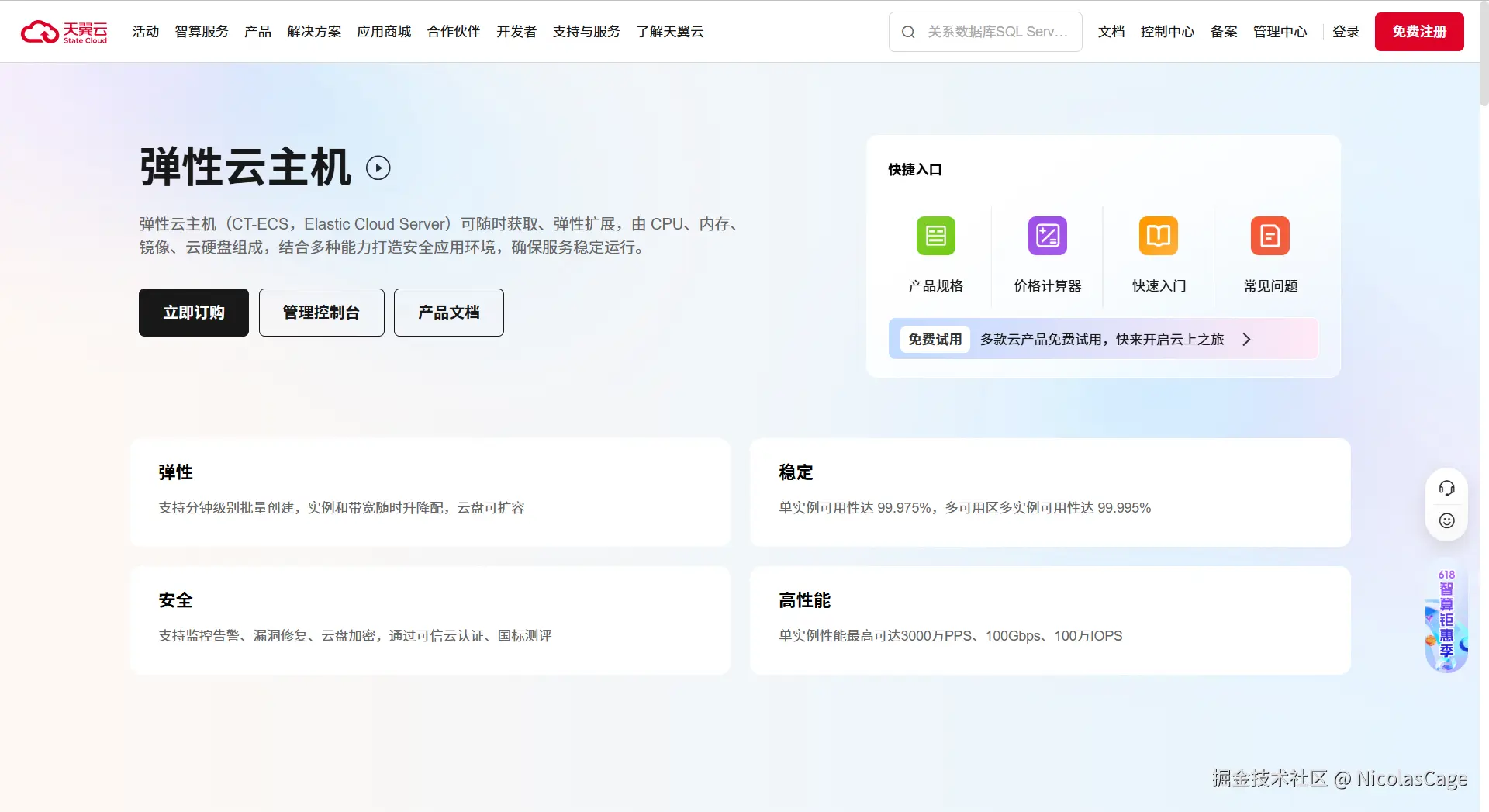The width and height of the screenshot is (1489, 812).
Task: Focus the 关系数据库SQL Server search field
Action: [986, 32]
